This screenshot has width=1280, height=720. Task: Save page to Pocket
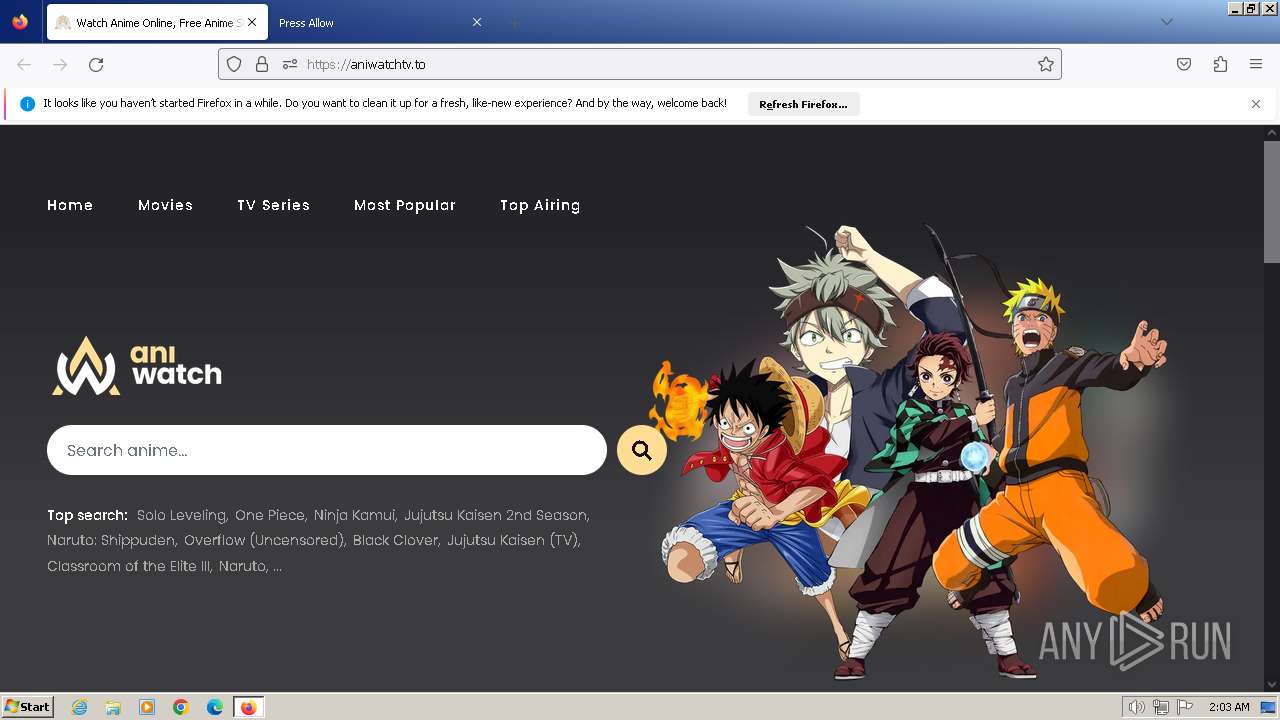pyautogui.click(x=1184, y=64)
